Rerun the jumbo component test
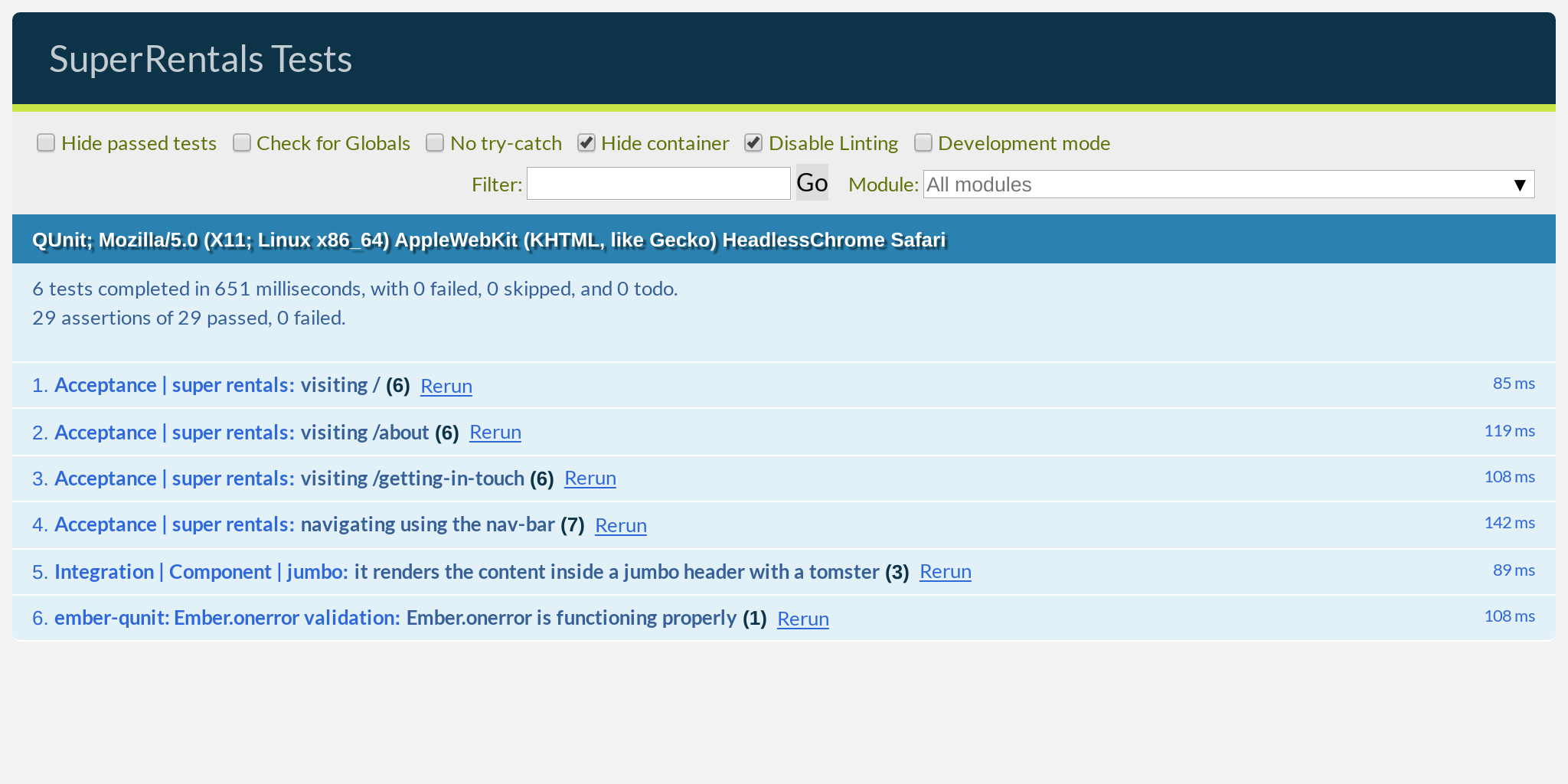 pos(946,572)
